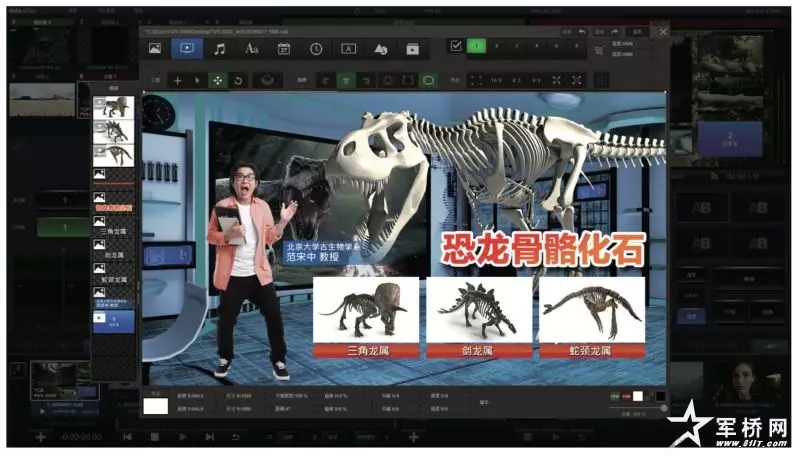This screenshot has height=456, width=800.
Task: Toggle center alignment button
Action: coord(346,79)
